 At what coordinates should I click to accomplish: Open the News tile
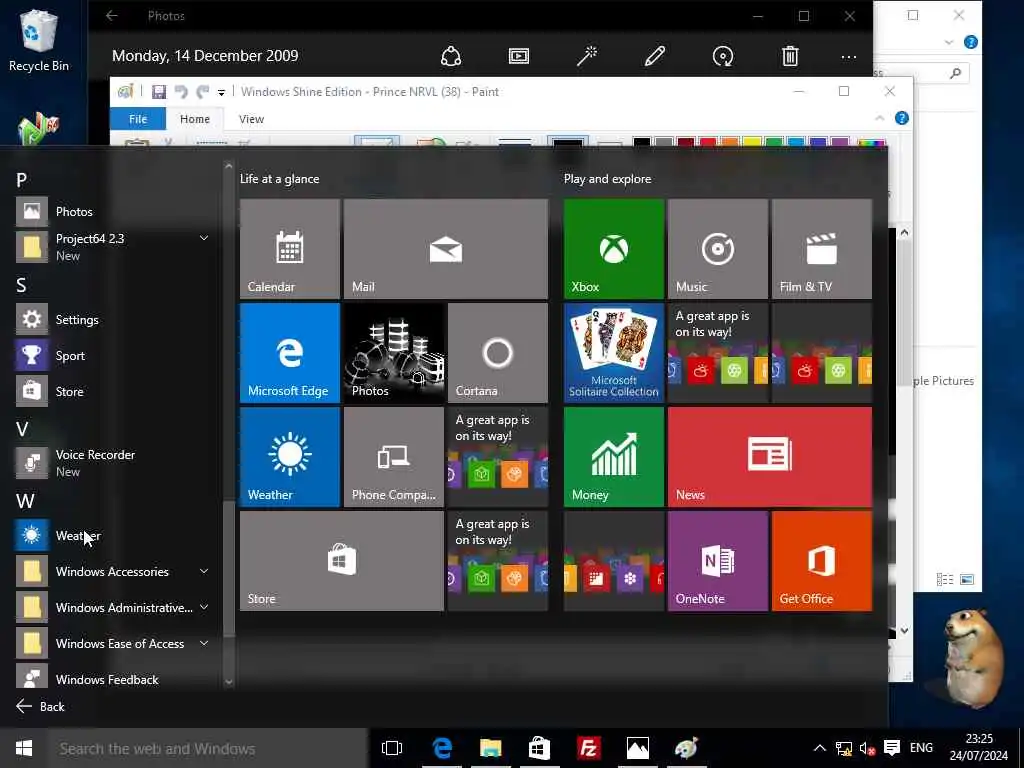770,456
